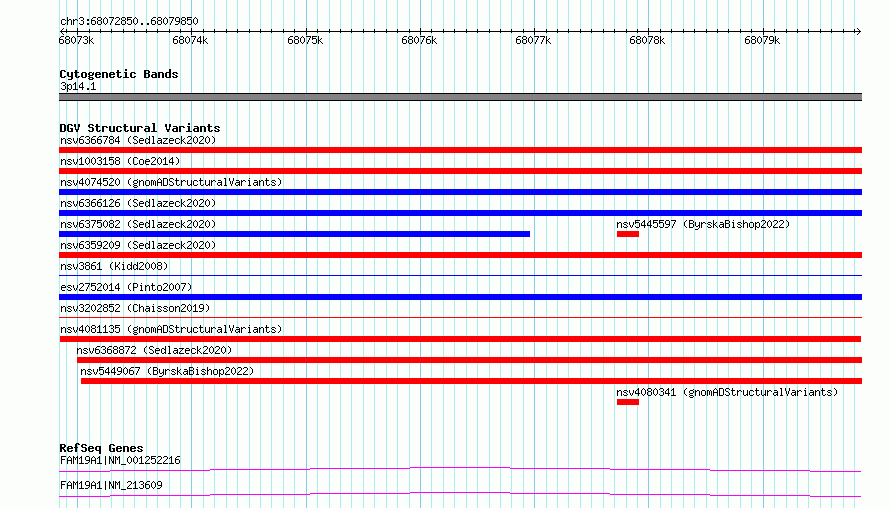Click the DGV Structural Variants track title
Viewport: 890px width, 508px height.
point(140,128)
